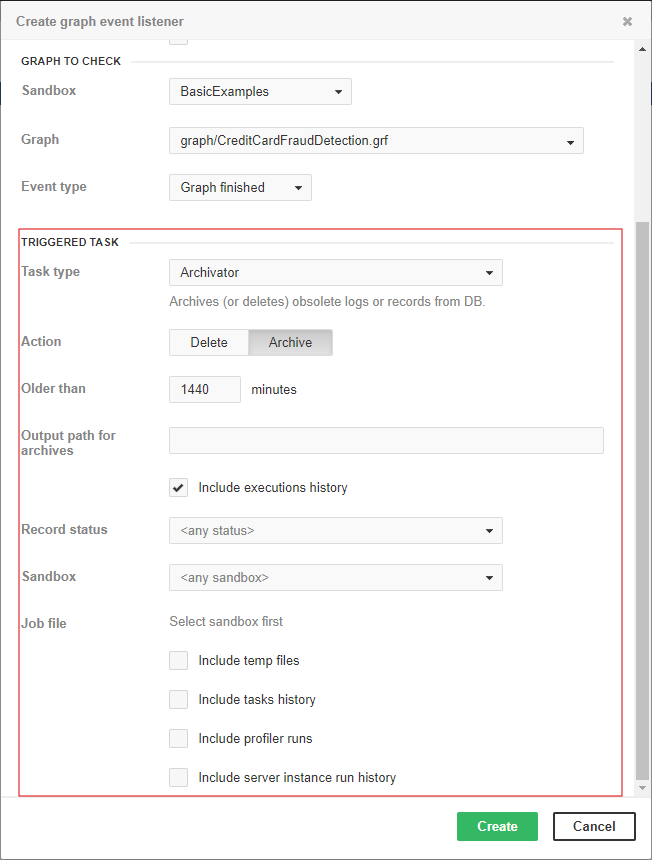Click the Older than minutes field
The width and height of the screenshot is (652, 860).
[205, 390]
